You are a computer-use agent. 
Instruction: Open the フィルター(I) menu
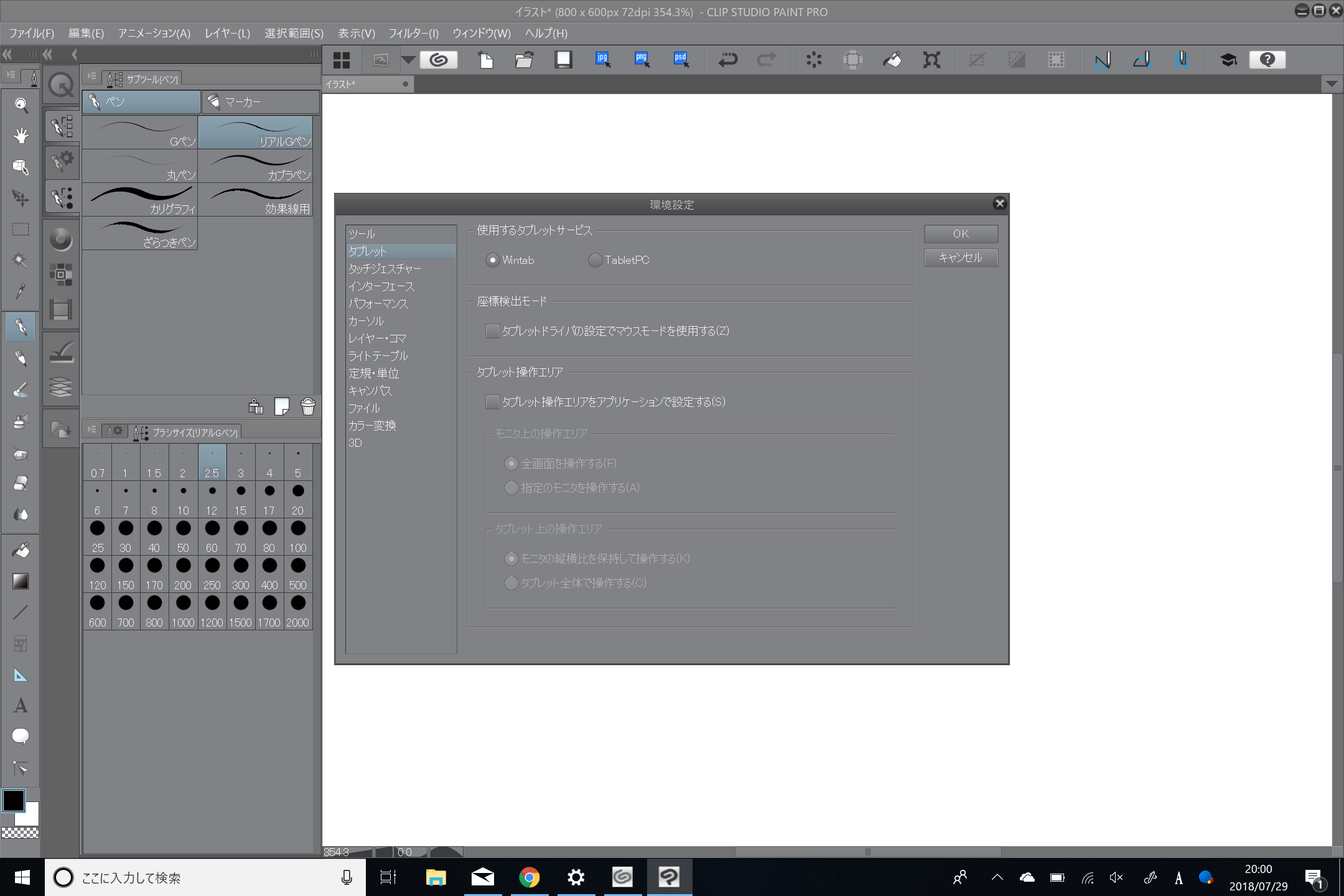tap(413, 34)
